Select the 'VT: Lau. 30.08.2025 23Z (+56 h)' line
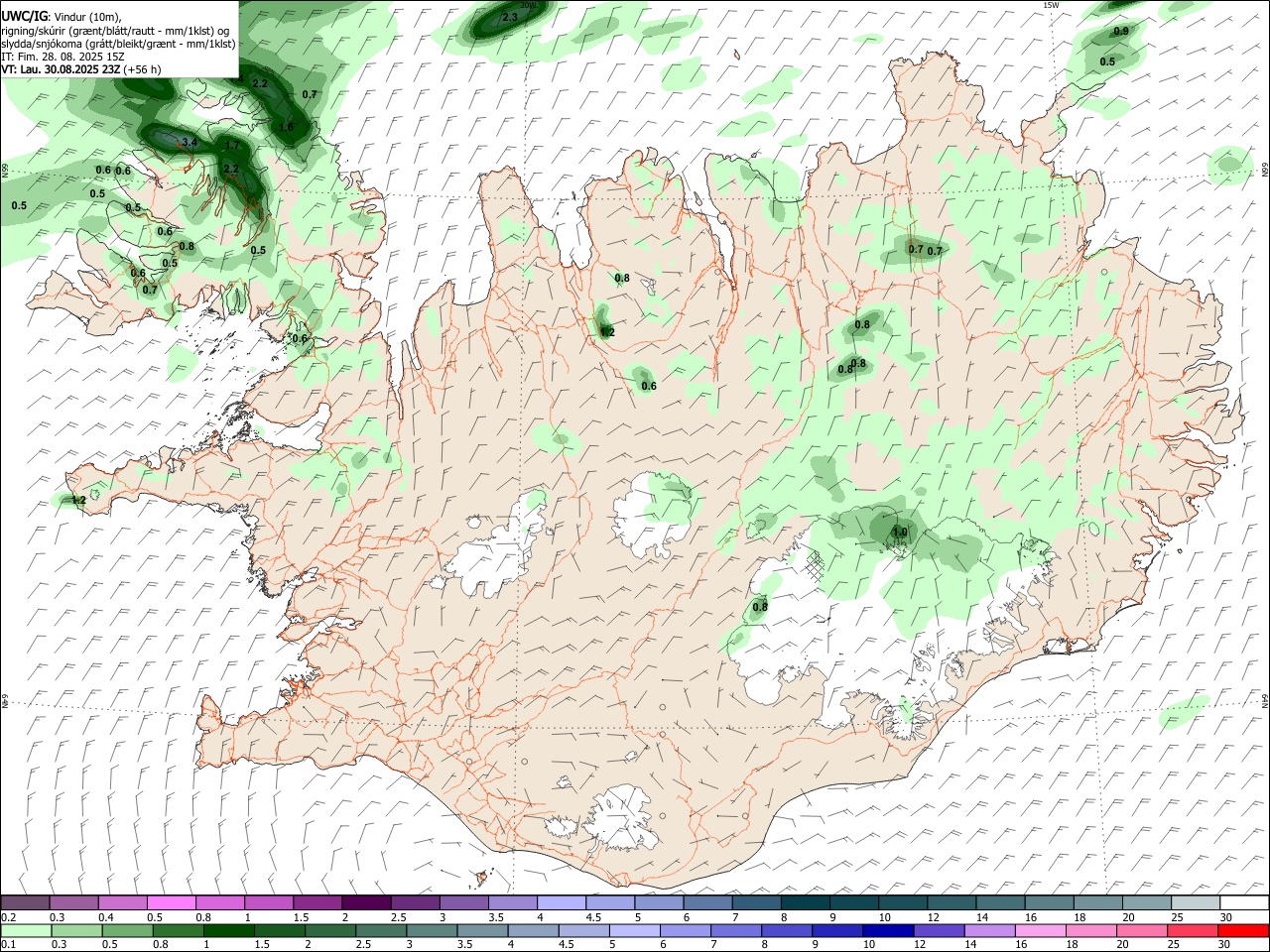The height and width of the screenshot is (952, 1270). [81, 69]
